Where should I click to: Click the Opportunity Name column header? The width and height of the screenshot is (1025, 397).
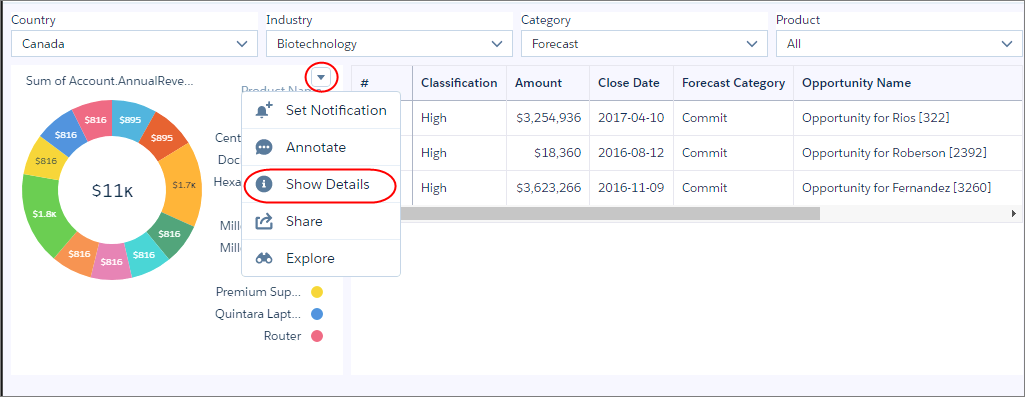click(x=909, y=83)
